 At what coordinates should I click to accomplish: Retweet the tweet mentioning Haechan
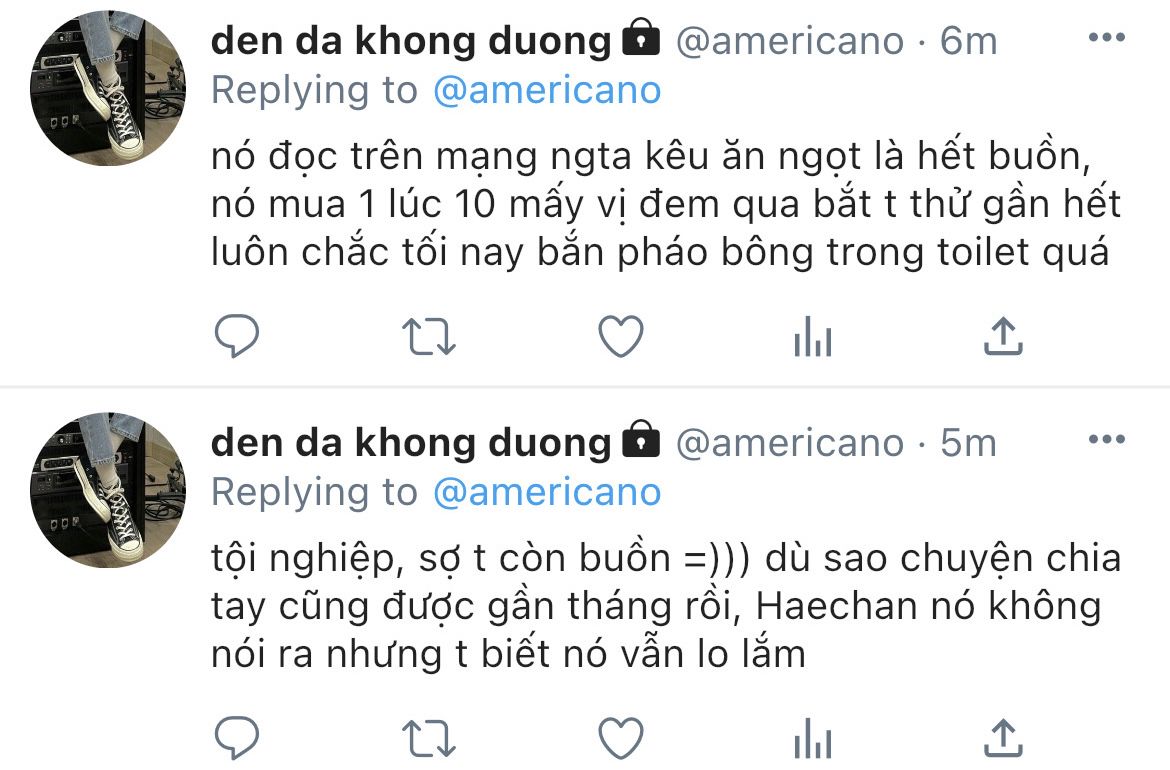point(428,739)
